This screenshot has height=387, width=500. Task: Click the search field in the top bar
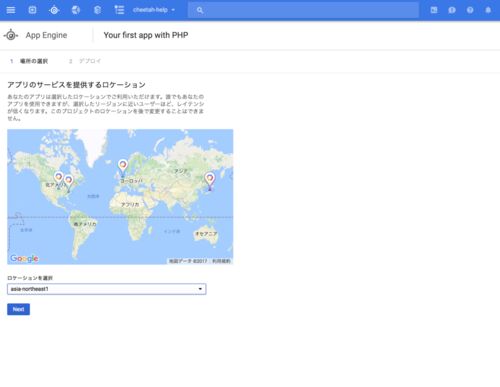303,10
